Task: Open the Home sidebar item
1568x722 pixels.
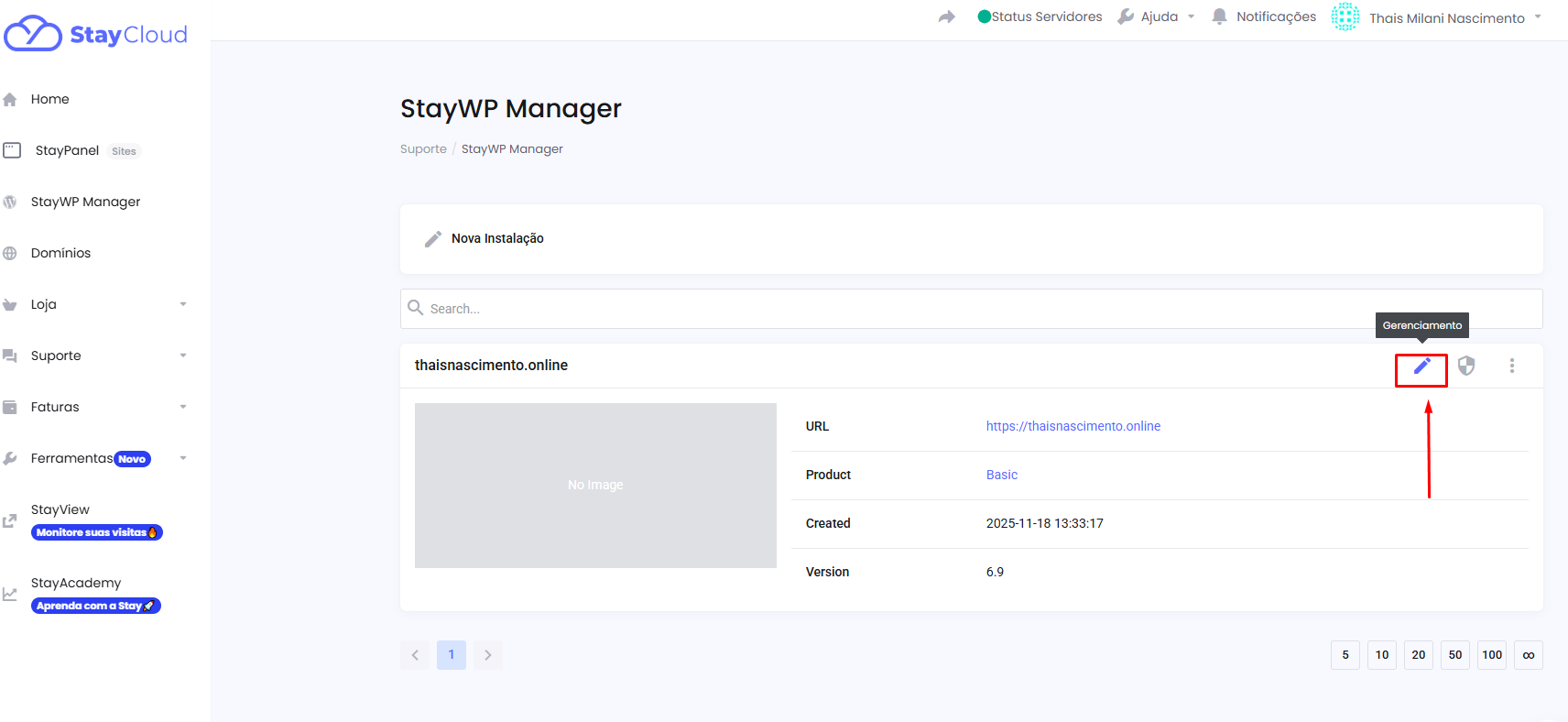Action: 49,99
